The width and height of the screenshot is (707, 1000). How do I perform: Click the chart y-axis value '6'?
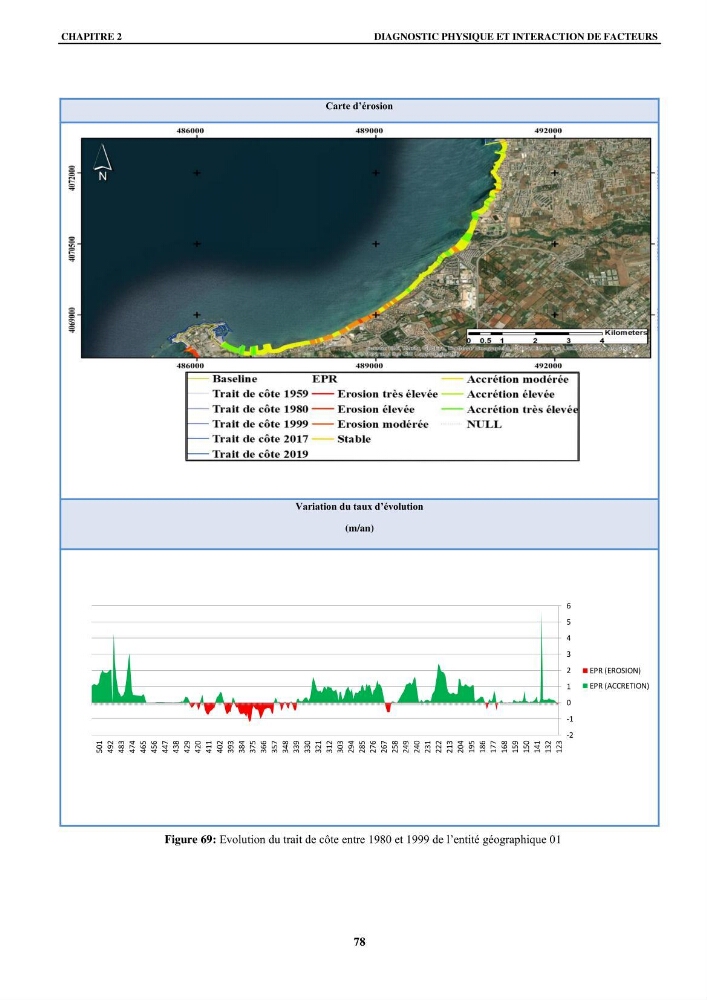click(x=569, y=606)
